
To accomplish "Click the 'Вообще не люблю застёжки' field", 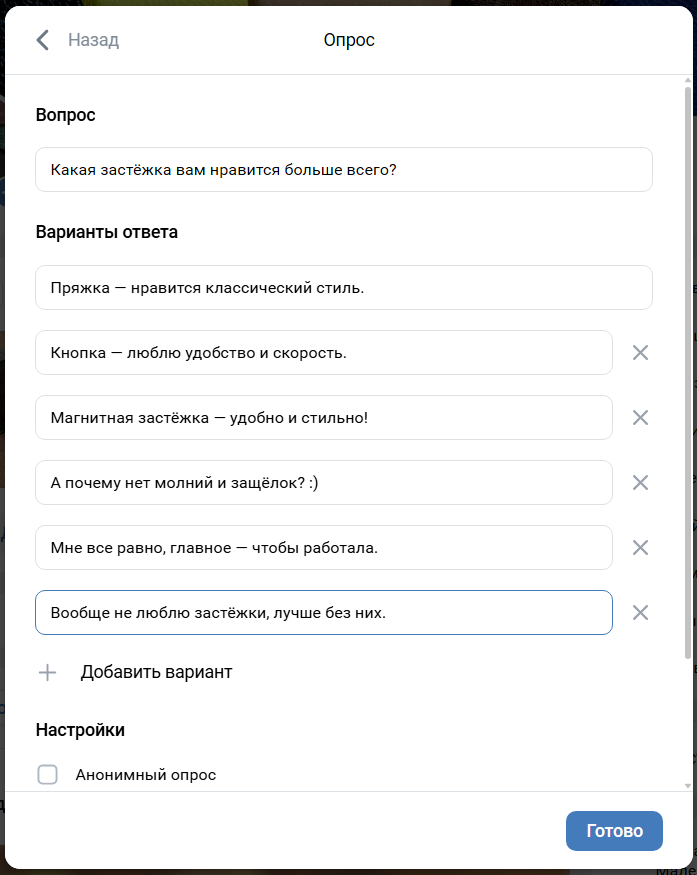I will tap(323, 613).
